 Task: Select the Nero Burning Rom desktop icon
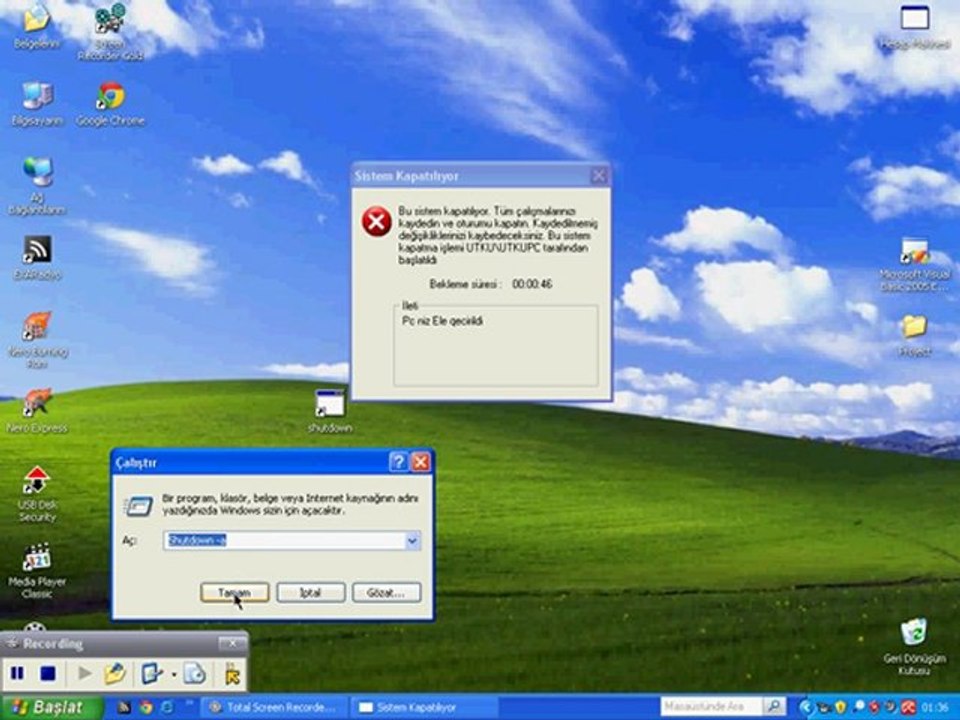[x=37, y=339]
